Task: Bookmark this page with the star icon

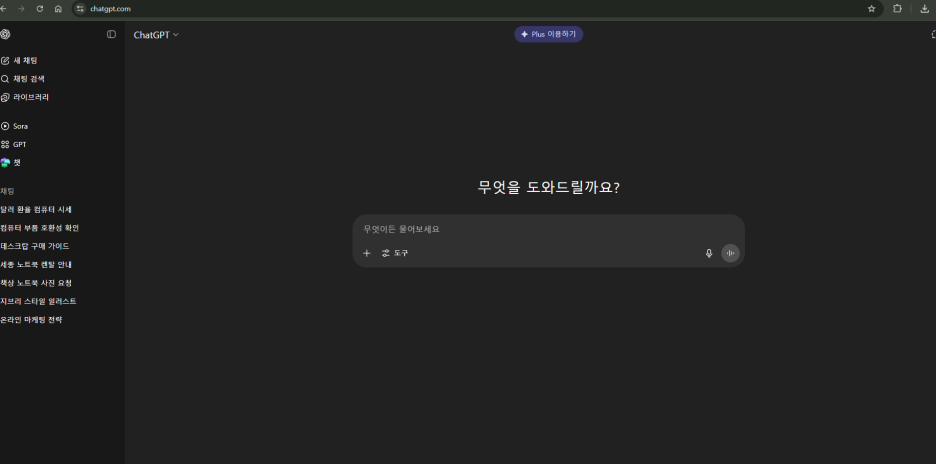Action: point(872,8)
